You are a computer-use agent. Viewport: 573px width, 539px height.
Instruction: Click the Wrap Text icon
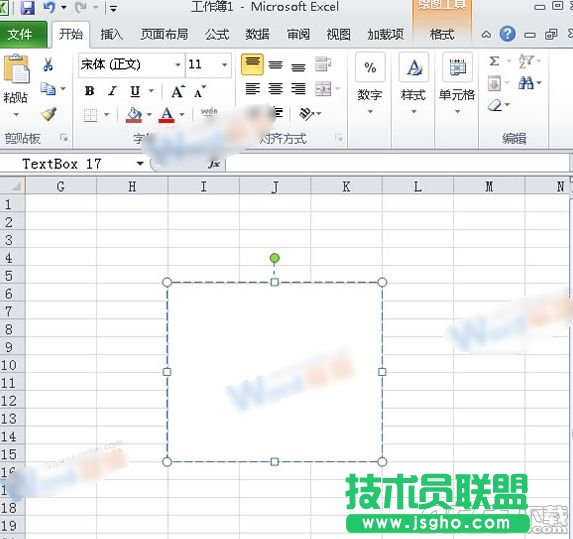(x=323, y=64)
